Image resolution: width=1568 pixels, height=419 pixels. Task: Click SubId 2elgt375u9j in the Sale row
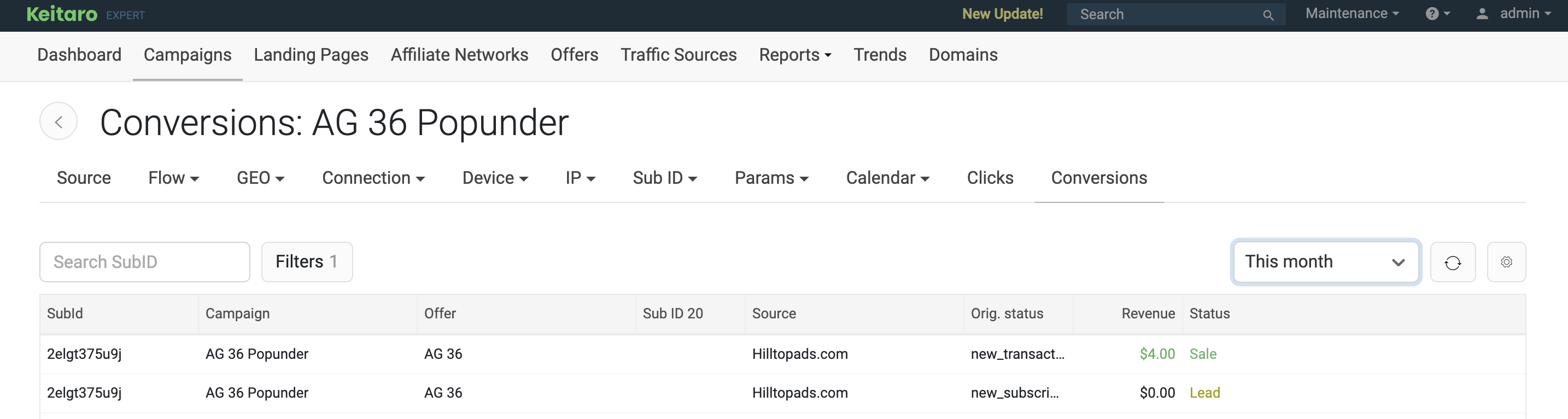[84, 354]
